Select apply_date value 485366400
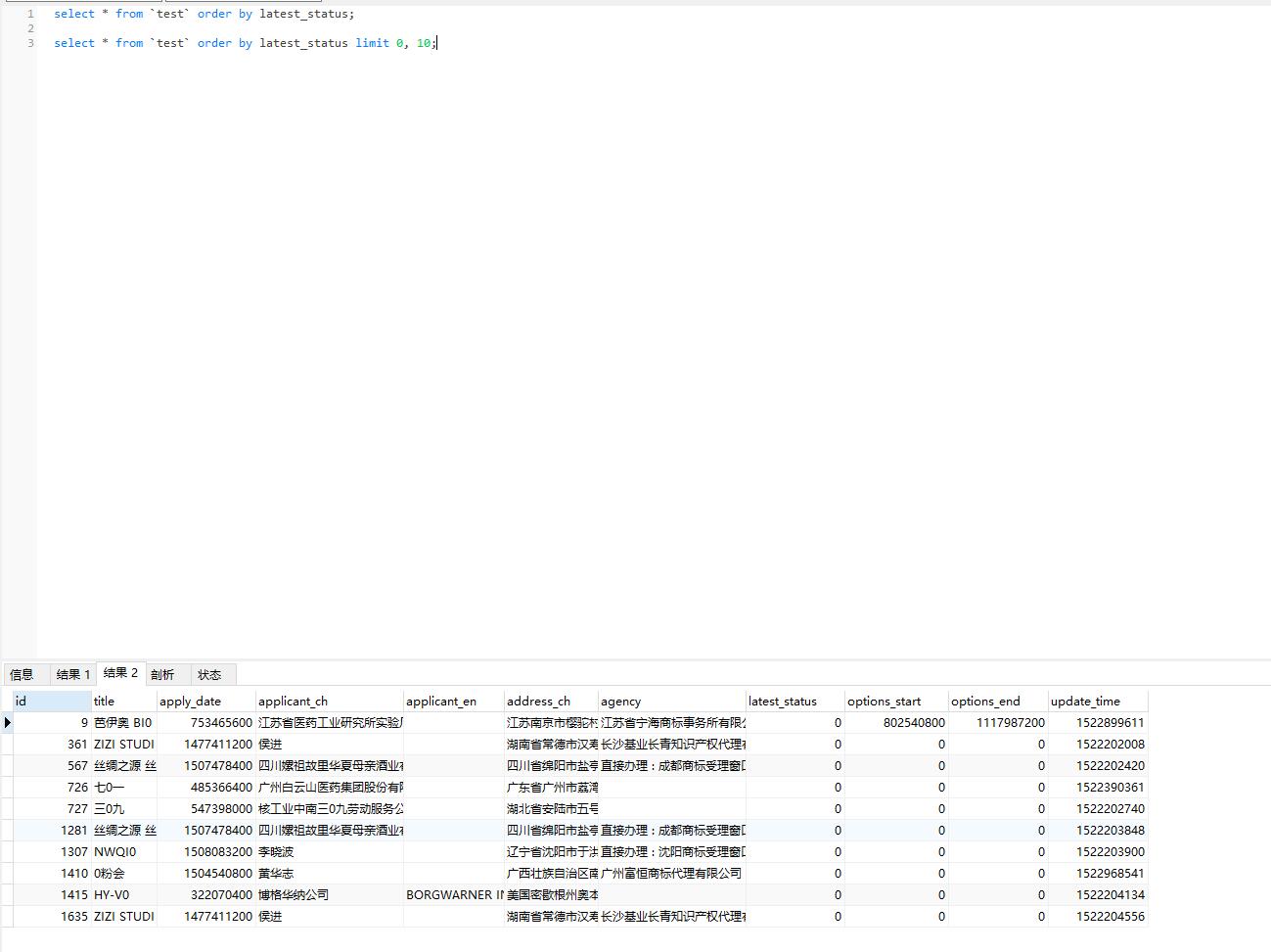 coord(206,788)
